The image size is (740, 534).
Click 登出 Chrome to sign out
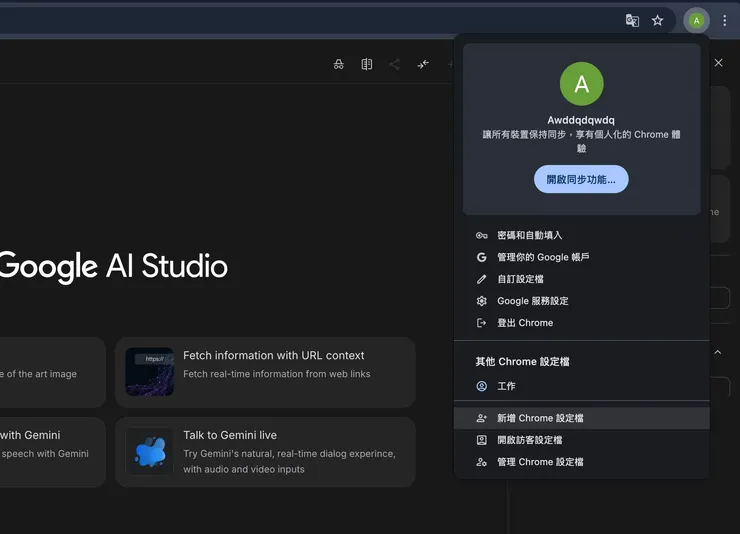tap(524, 323)
